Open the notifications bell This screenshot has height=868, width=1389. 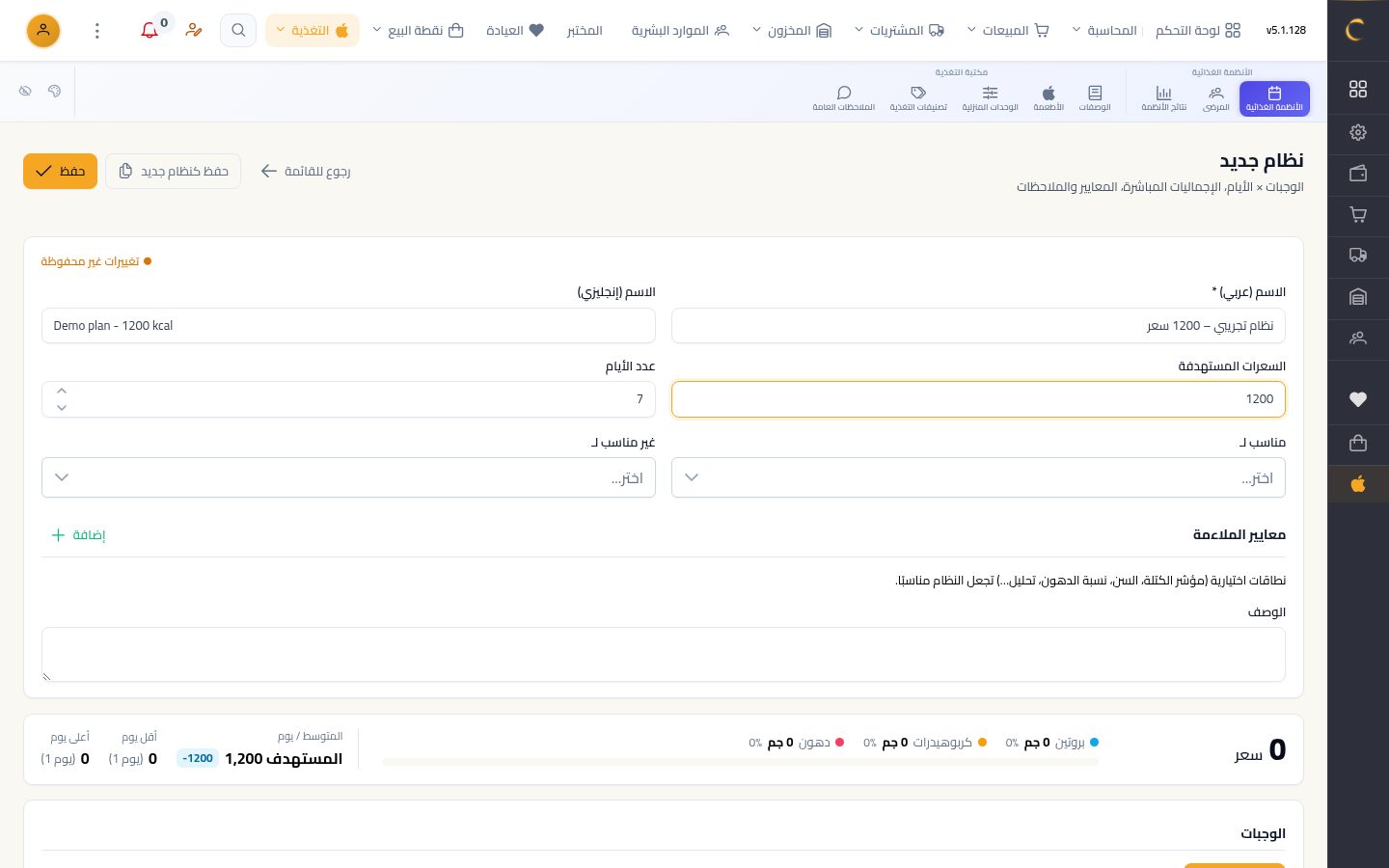pos(150,30)
